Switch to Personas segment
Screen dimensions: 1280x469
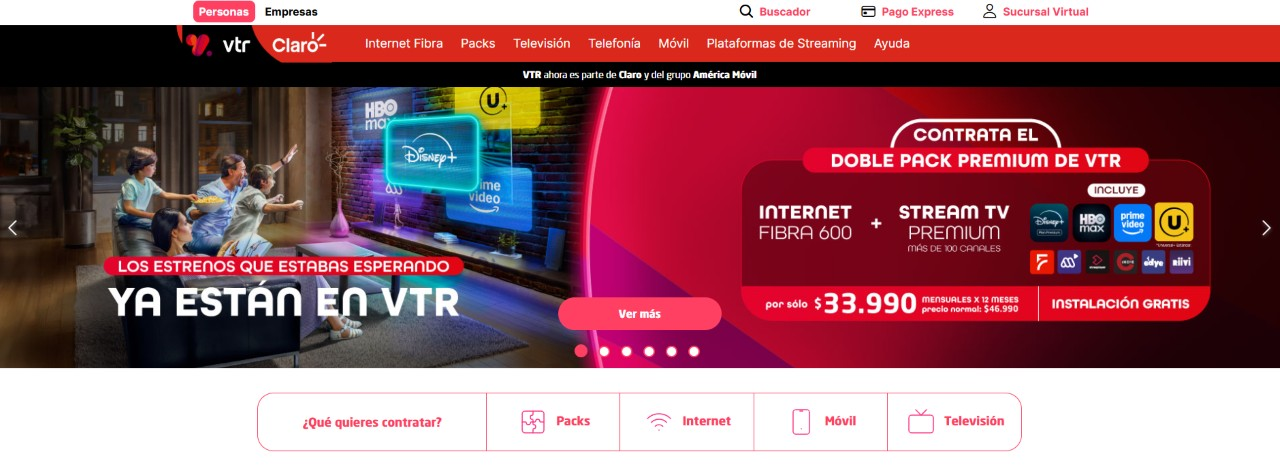224,12
